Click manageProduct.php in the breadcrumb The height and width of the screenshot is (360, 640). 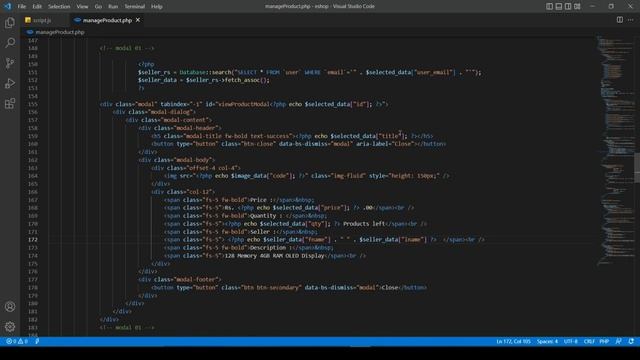tap(60, 32)
